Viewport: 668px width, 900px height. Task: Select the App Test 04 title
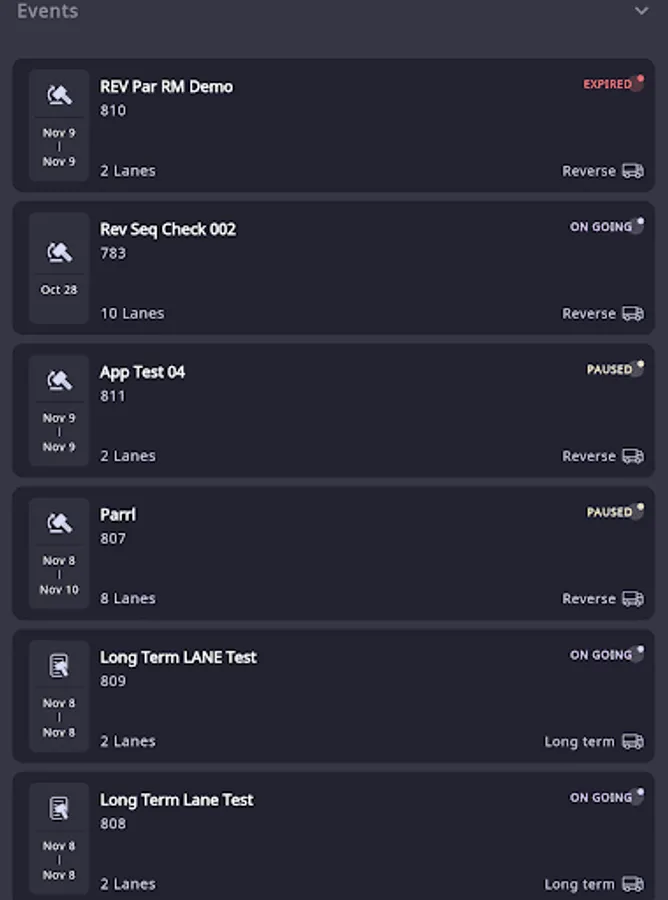(142, 372)
